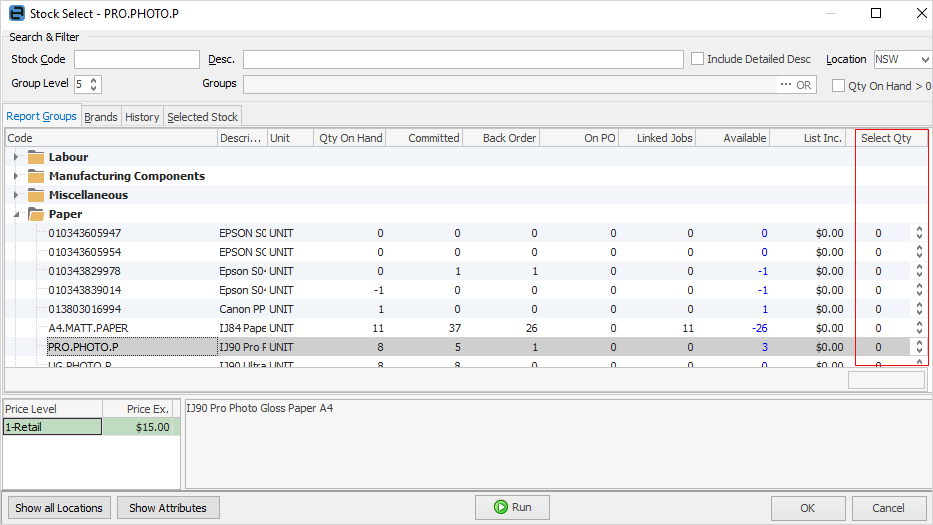Click the Code column header
The image size is (933, 525).
112,138
